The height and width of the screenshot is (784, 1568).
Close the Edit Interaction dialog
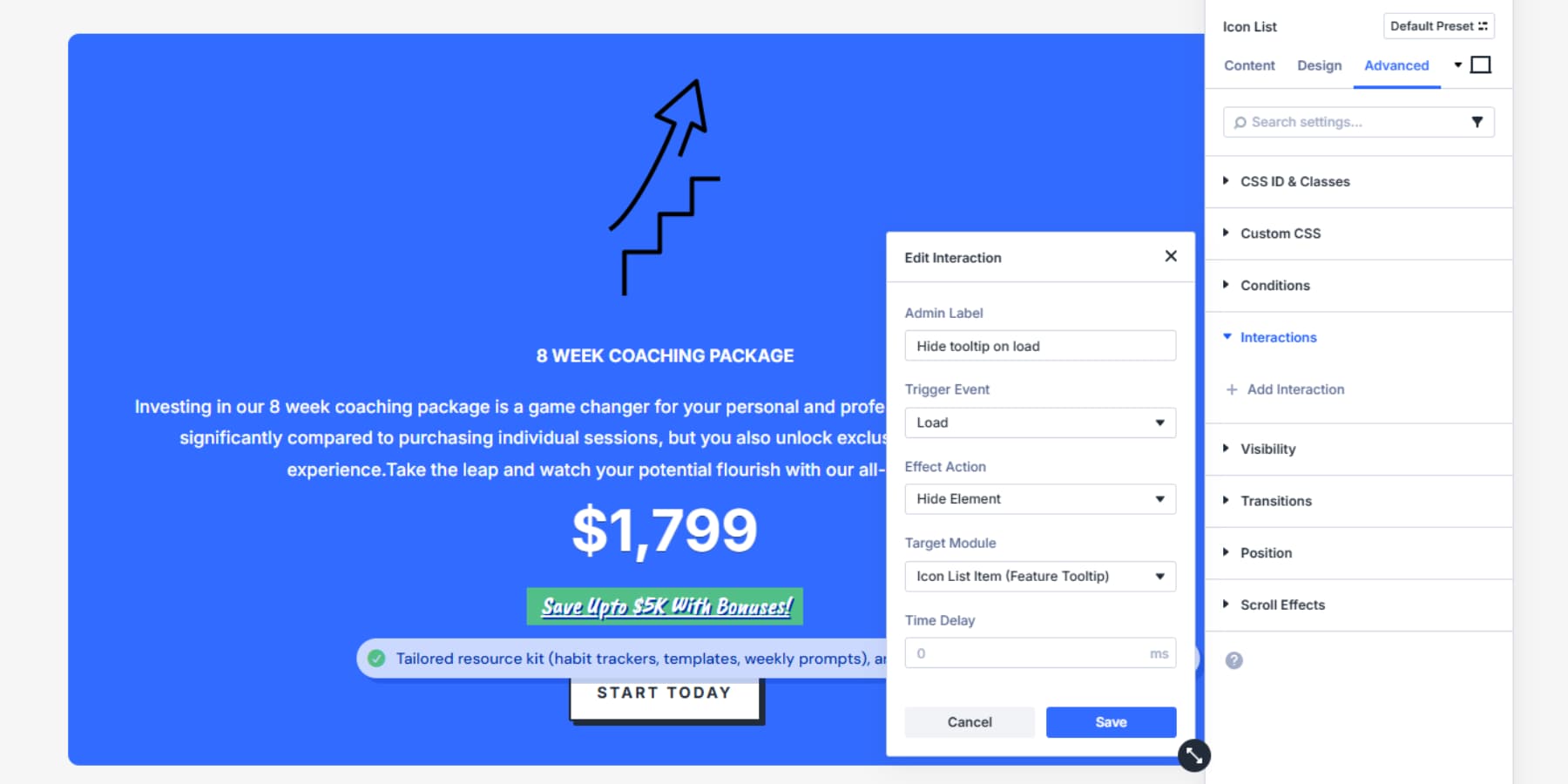pos(1171,256)
